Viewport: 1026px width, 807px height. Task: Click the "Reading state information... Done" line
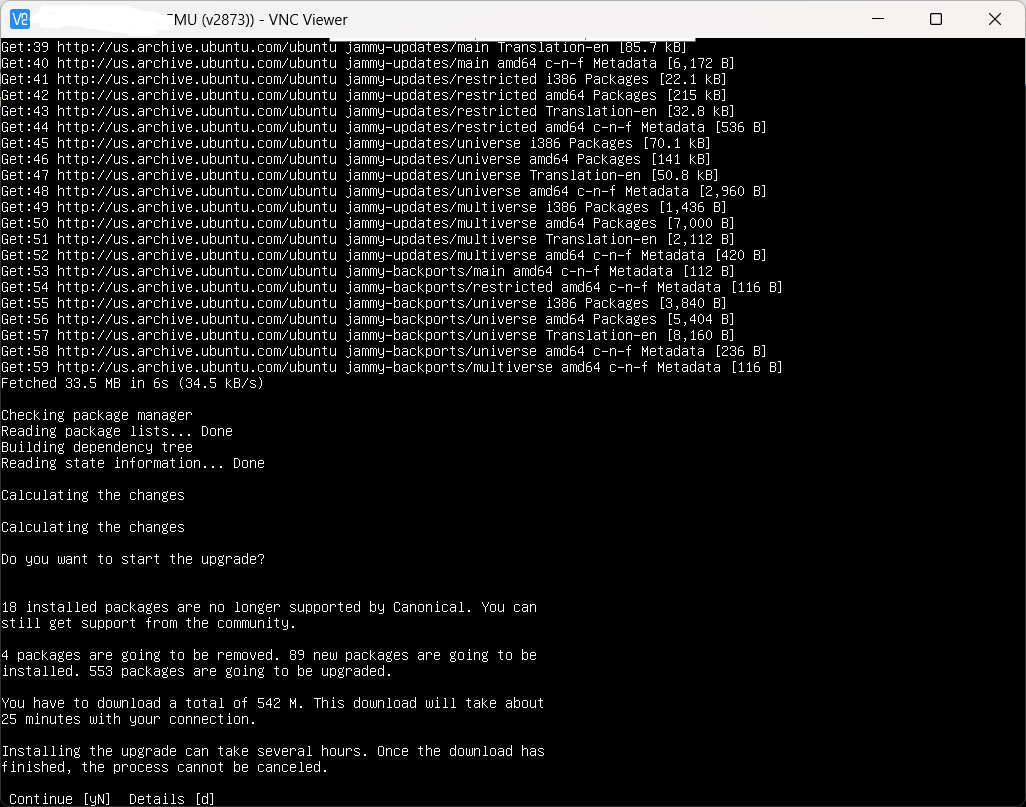pos(133,463)
